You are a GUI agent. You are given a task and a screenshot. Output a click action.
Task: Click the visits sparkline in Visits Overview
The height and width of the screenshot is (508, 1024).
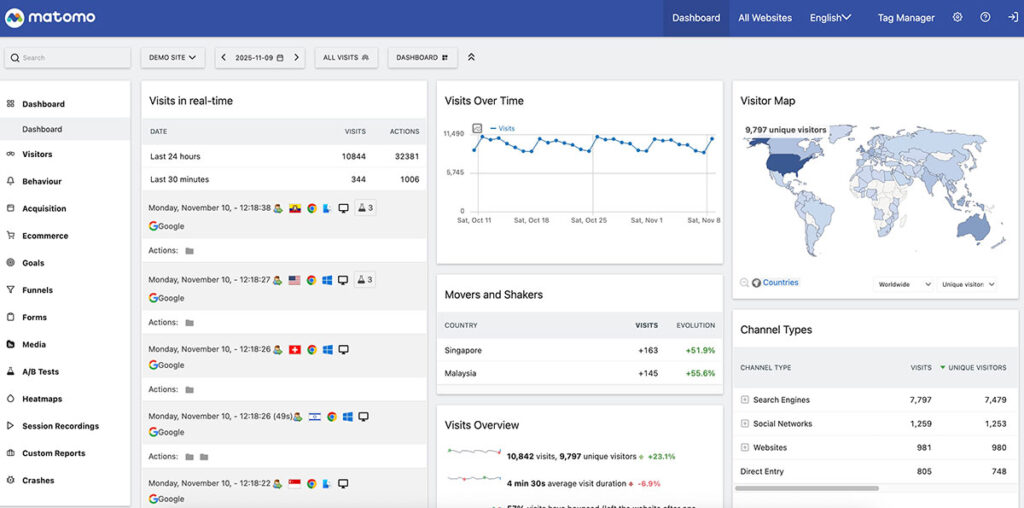click(474, 451)
